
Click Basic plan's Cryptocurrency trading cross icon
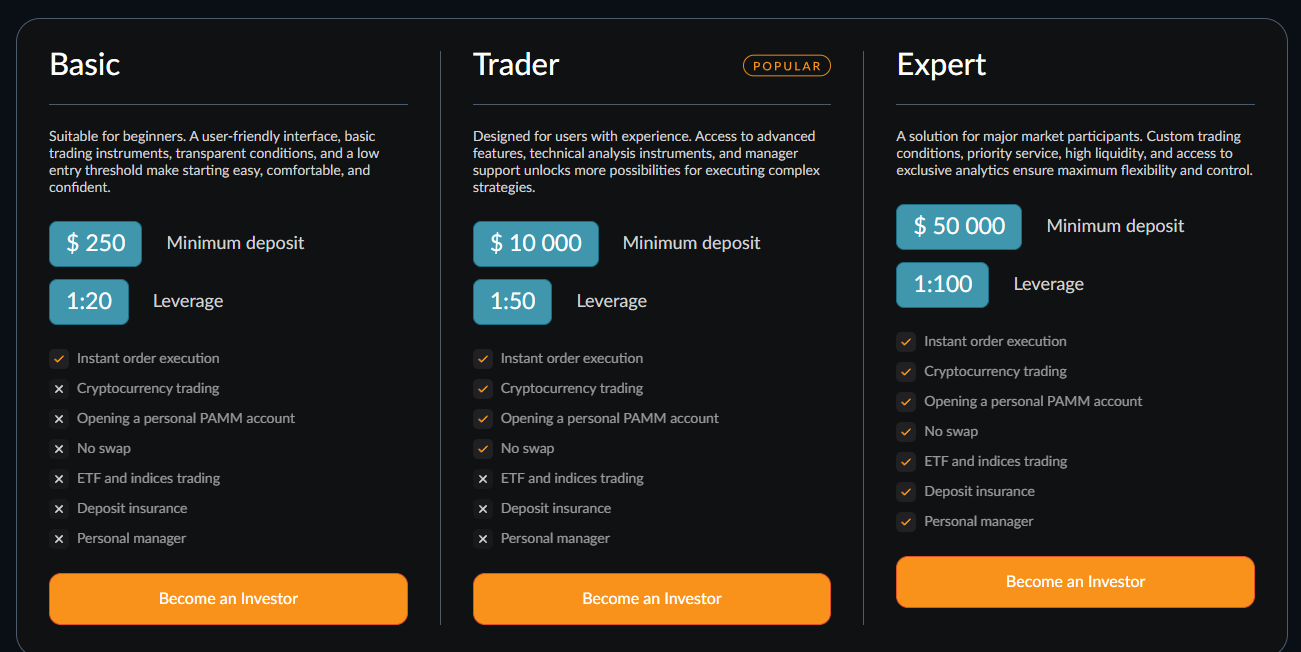click(59, 388)
